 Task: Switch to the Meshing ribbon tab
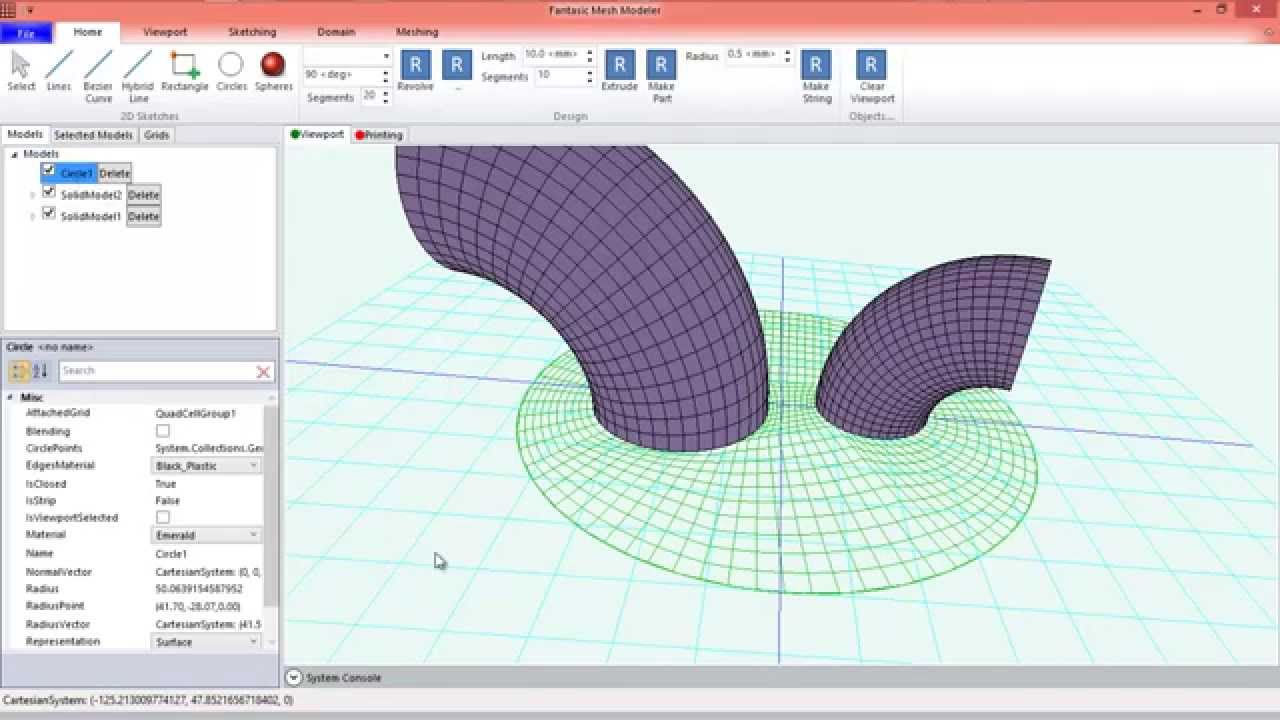417,32
